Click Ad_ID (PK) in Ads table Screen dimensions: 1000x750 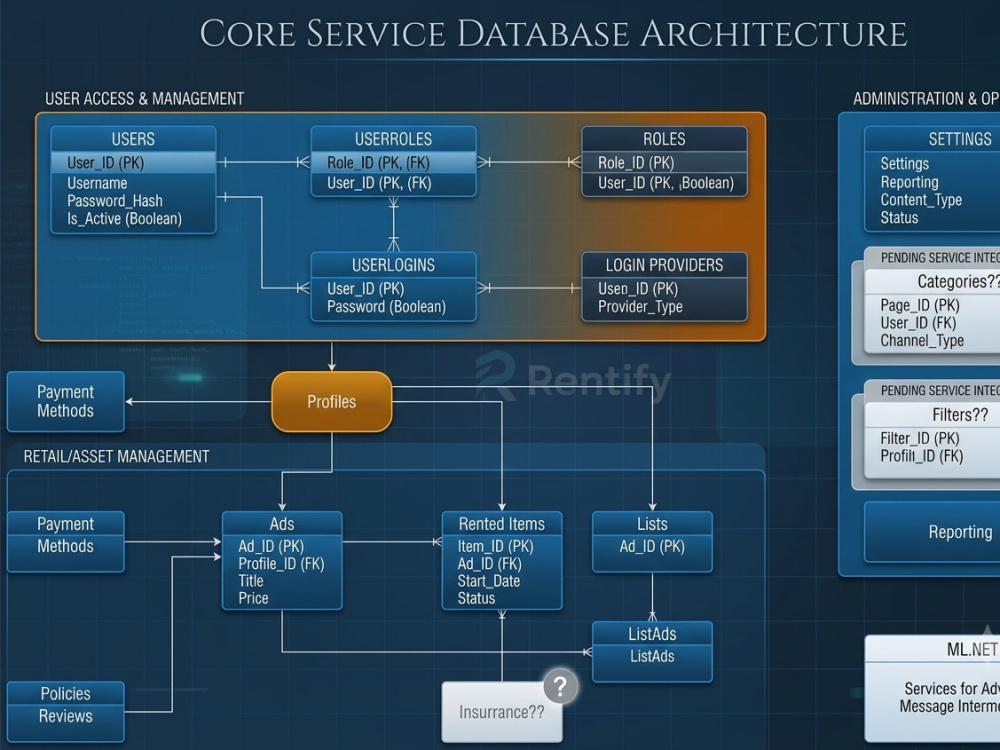pos(271,547)
